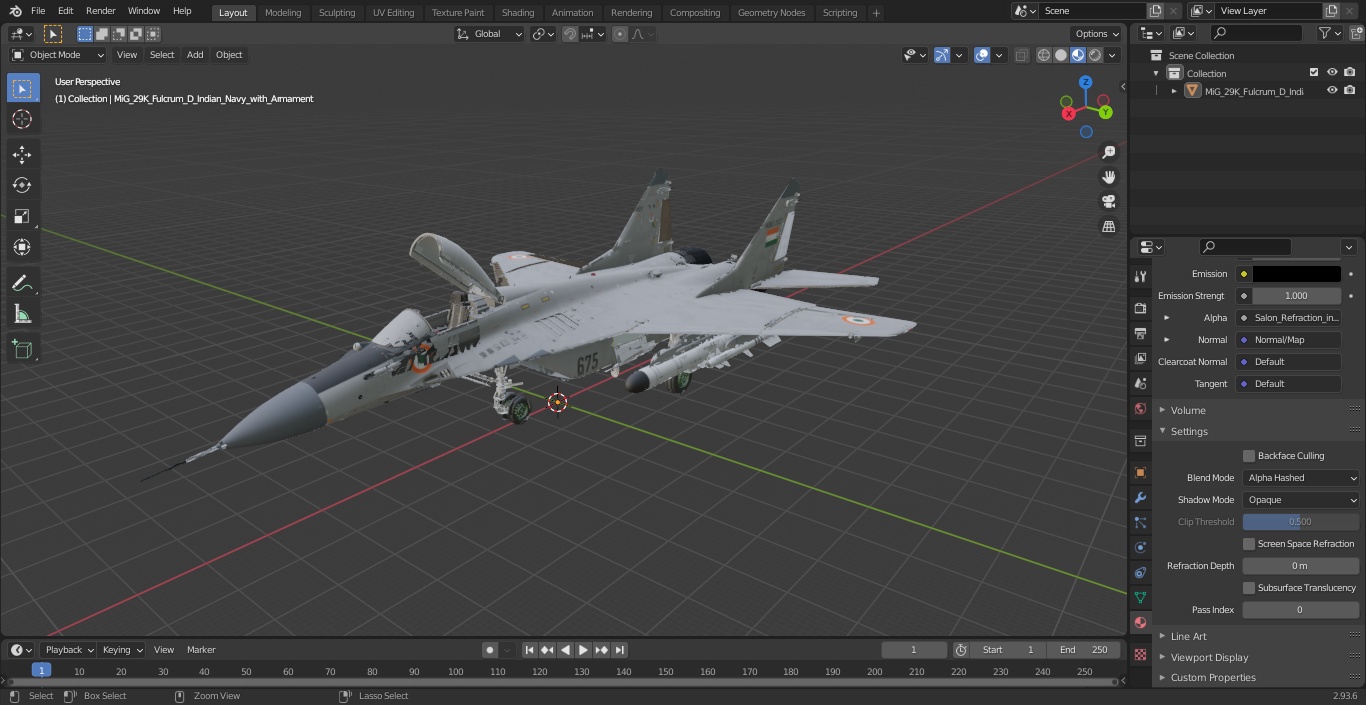This screenshot has width=1366, height=705.
Task: Open the File menu
Action: click(x=38, y=11)
